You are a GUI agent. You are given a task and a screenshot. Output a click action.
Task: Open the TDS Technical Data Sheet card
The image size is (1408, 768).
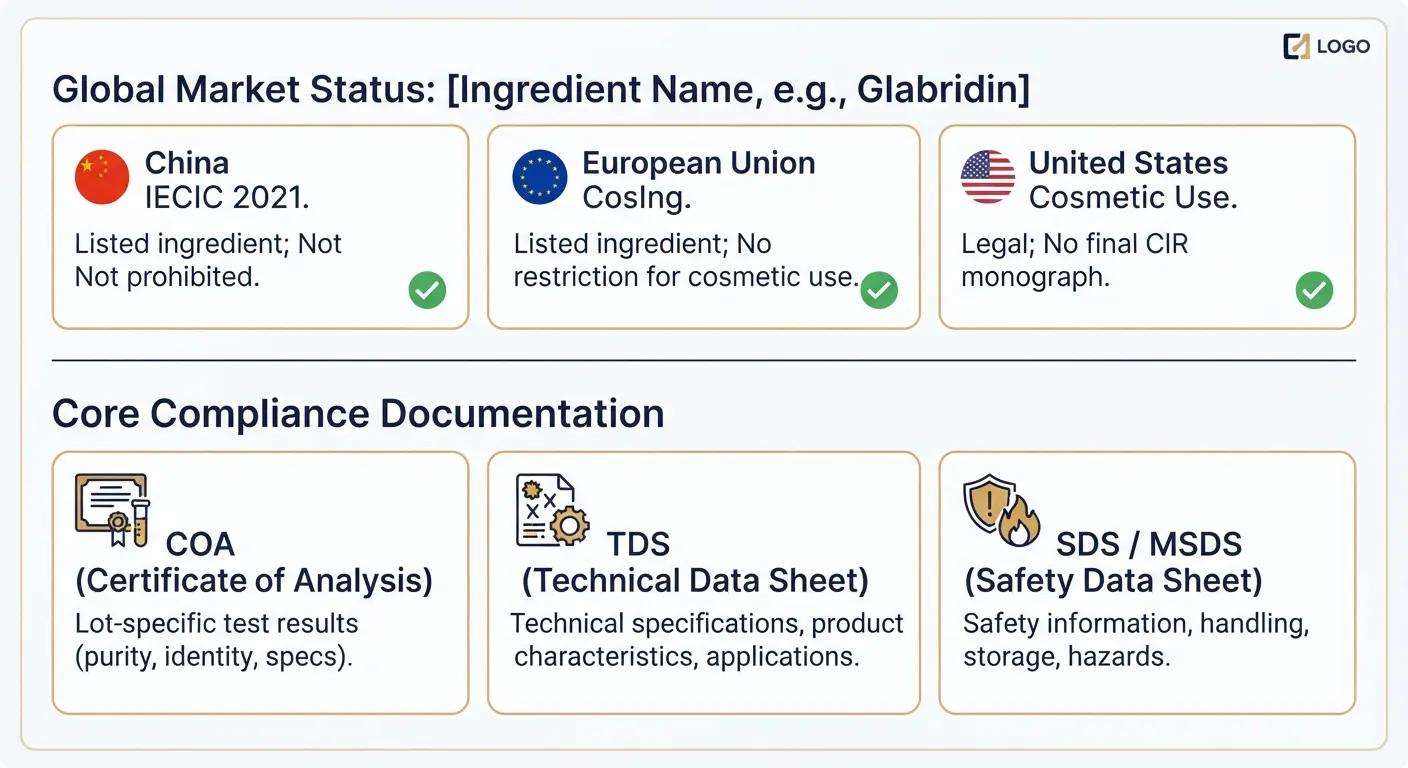703,583
